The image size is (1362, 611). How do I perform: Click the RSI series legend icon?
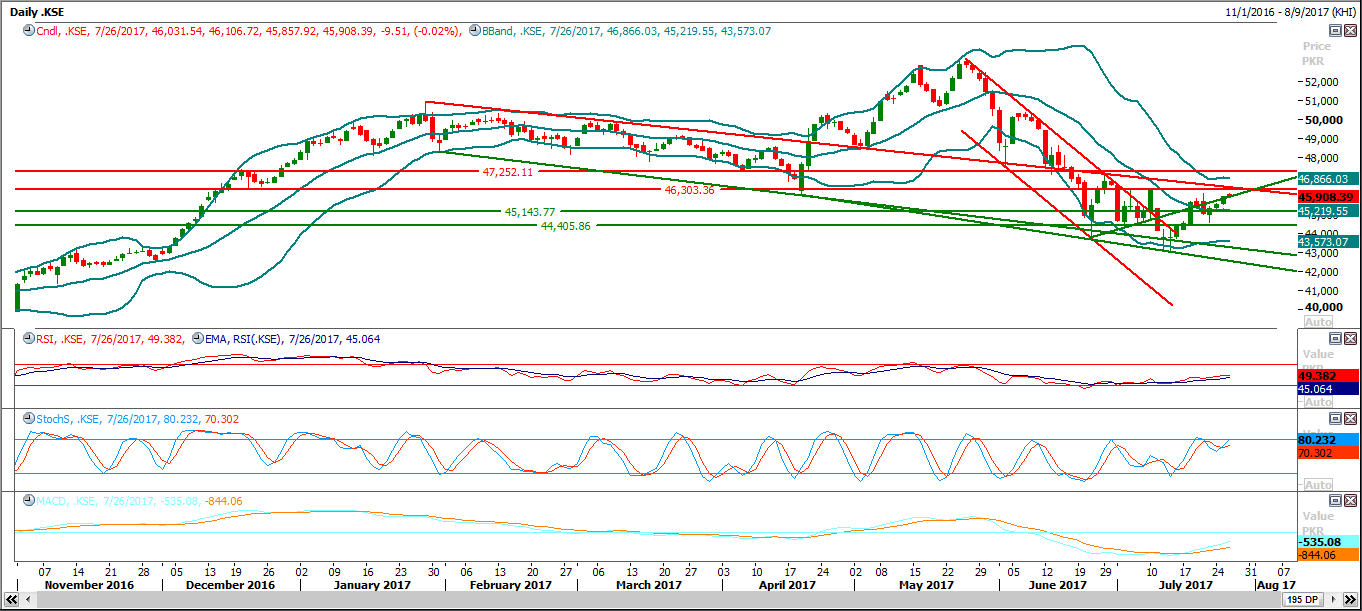[28, 339]
